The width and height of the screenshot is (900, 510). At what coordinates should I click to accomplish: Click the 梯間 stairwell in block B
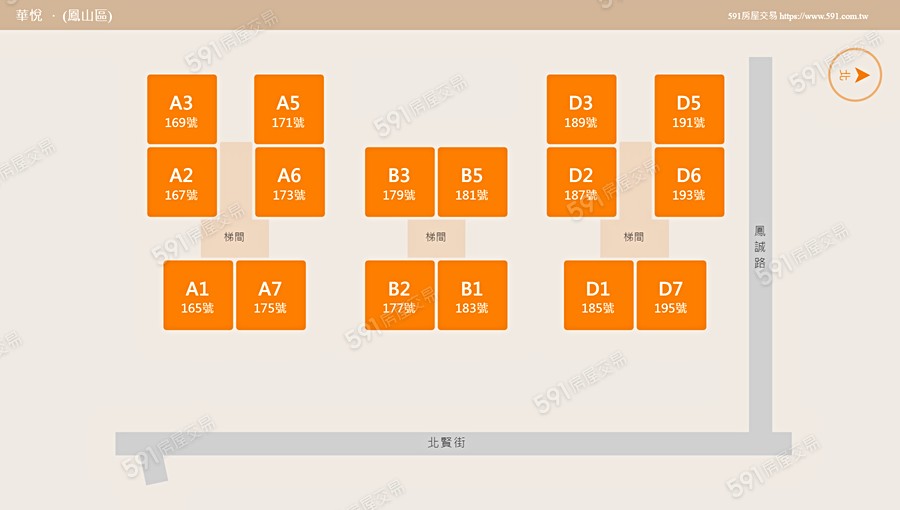436,238
